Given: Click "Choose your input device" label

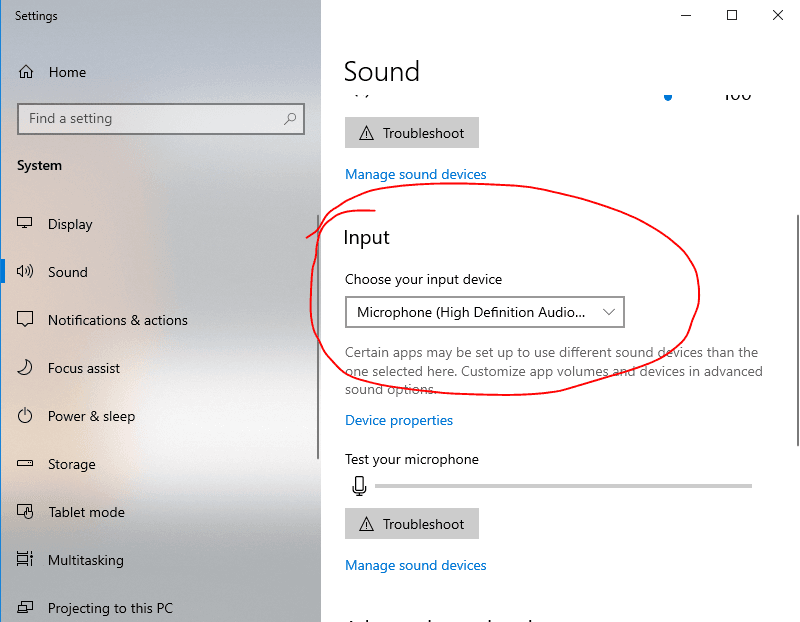Looking at the screenshot, I should (x=423, y=280).
